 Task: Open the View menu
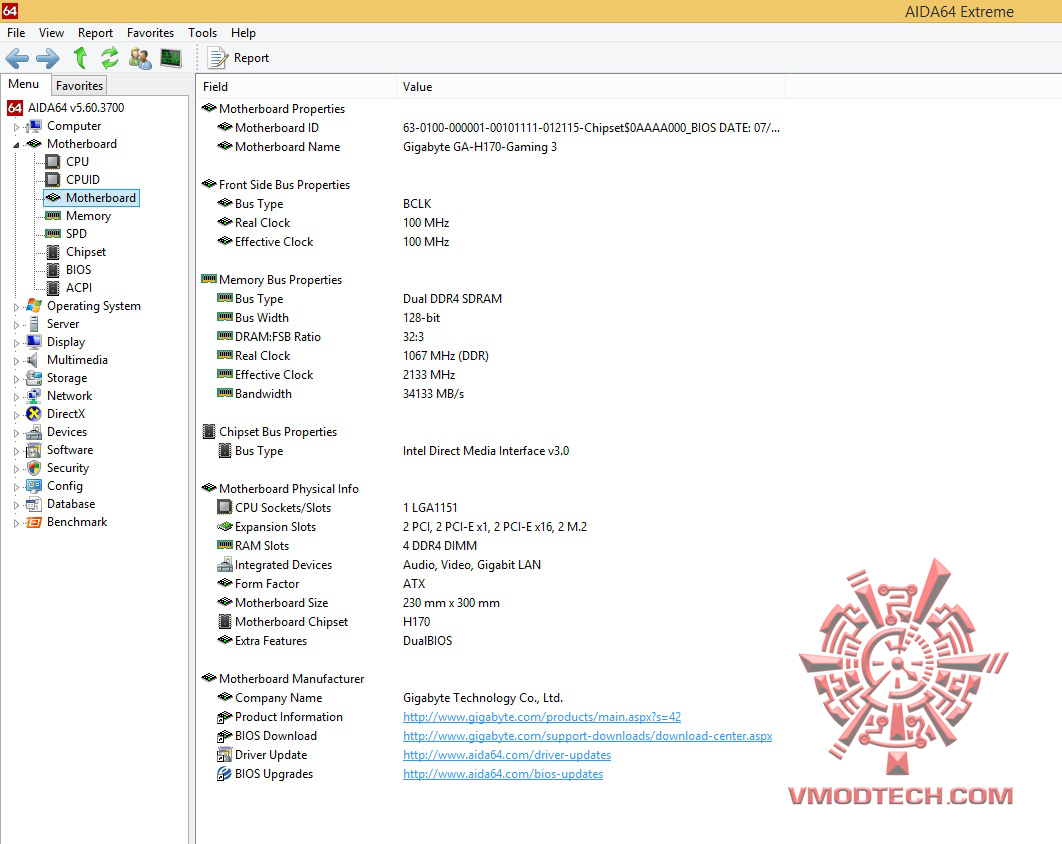pyautogui.click(x=51, y=33)
